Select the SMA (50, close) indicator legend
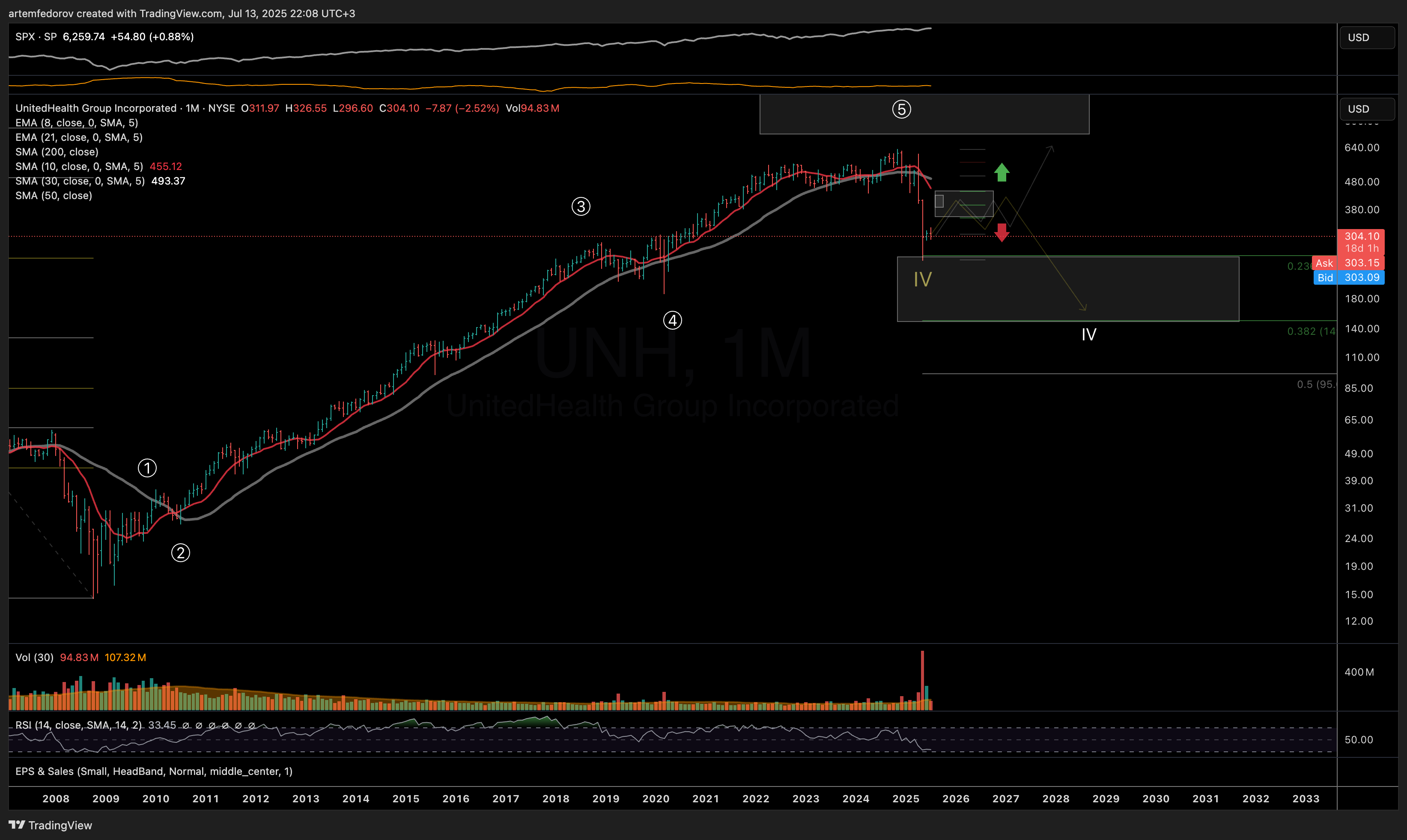This screenshot has width=1407, height=840. (54, 196)
